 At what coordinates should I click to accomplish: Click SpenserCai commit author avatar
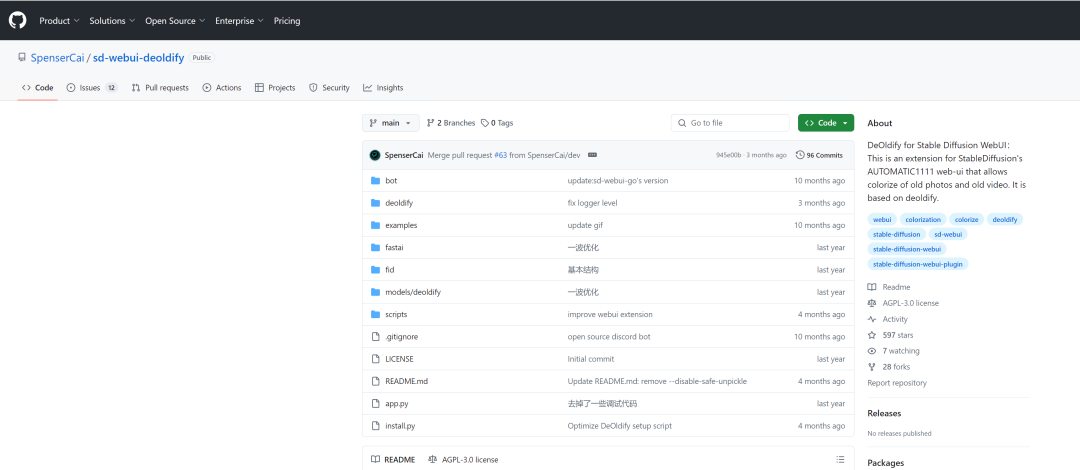coord(375,155)
